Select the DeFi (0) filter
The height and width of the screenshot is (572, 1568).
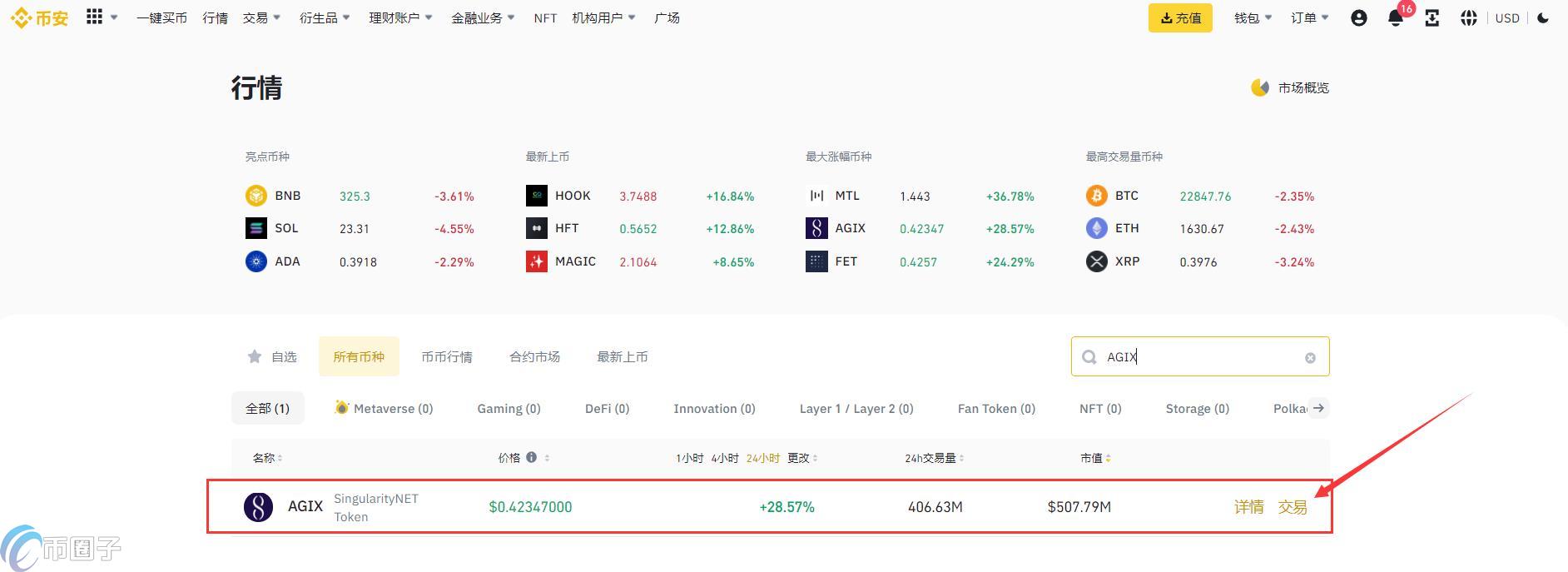(x=607, y=408)
